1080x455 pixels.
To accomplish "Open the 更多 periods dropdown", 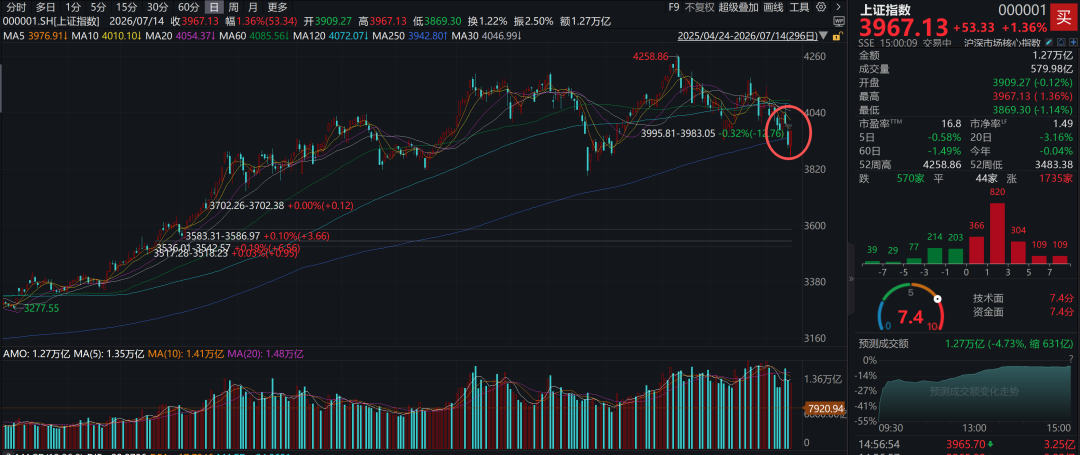I will (x=278, y=8).
